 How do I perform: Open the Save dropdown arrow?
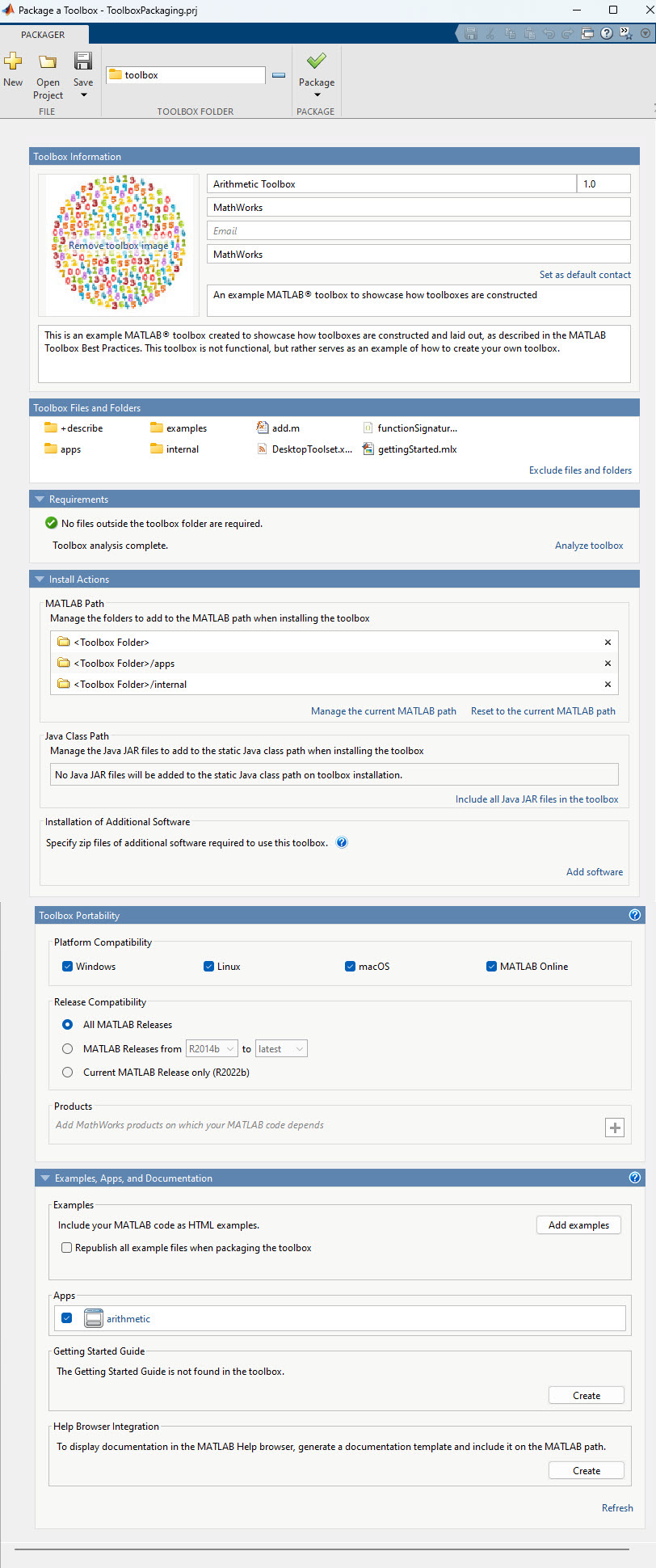tap(83, 95)
